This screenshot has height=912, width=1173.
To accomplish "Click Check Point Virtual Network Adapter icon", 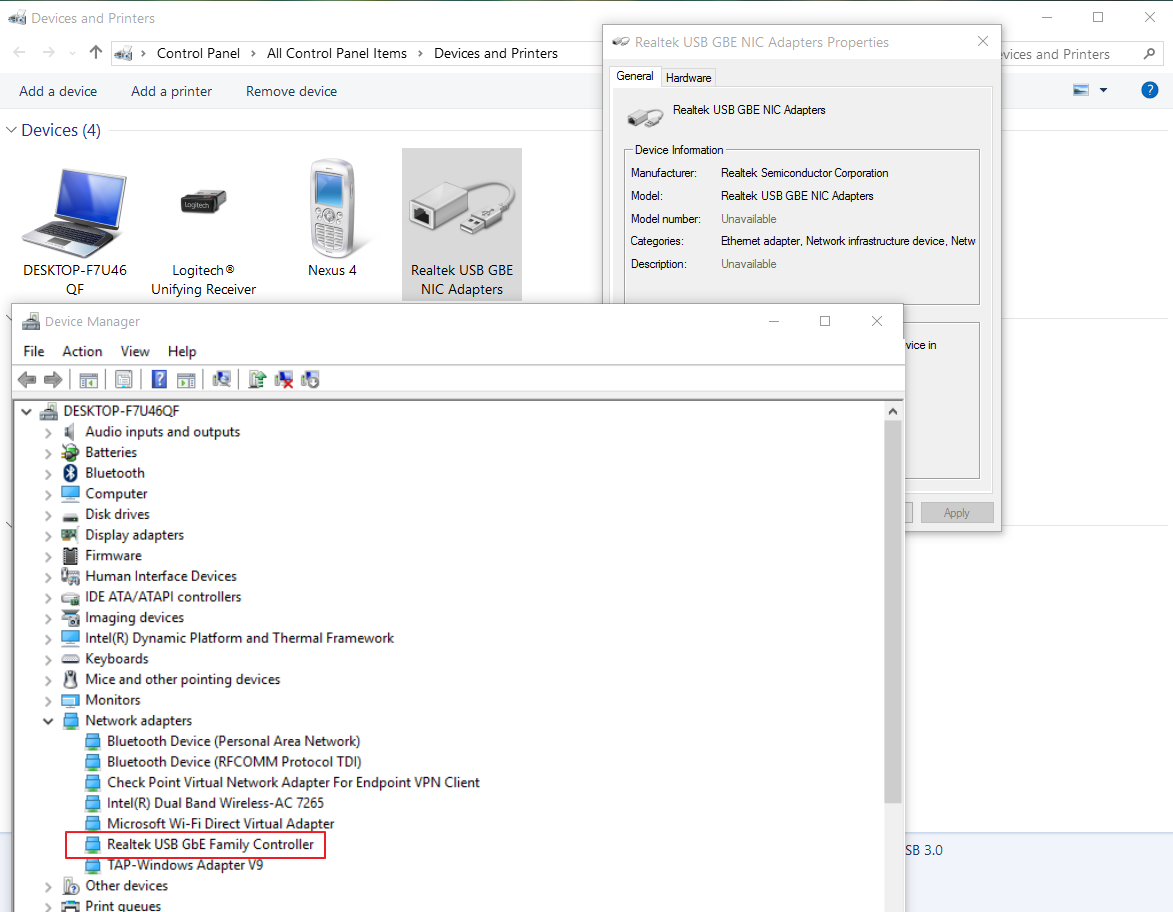I will point(92,783).
